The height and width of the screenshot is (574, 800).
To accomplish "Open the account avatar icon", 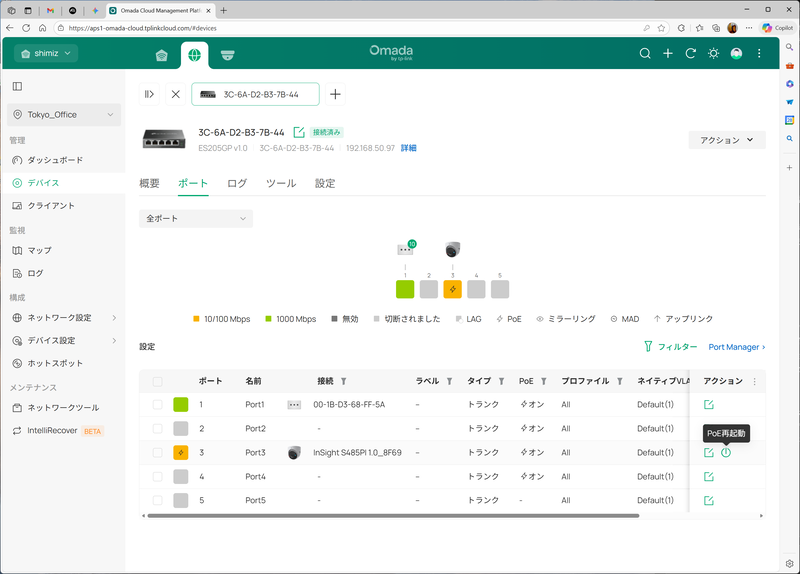I will click(x=736, y=54).
